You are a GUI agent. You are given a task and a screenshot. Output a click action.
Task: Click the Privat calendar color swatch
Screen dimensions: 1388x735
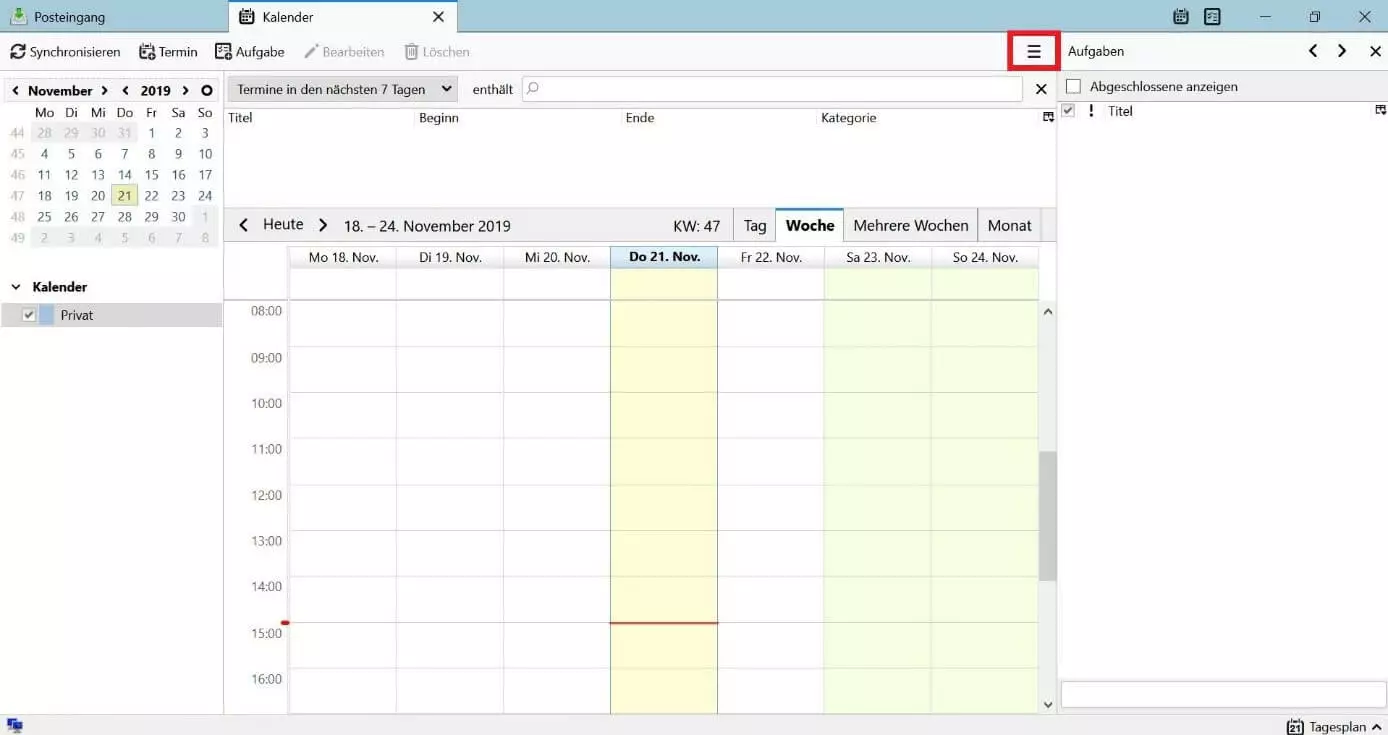[x=47, y=315]
